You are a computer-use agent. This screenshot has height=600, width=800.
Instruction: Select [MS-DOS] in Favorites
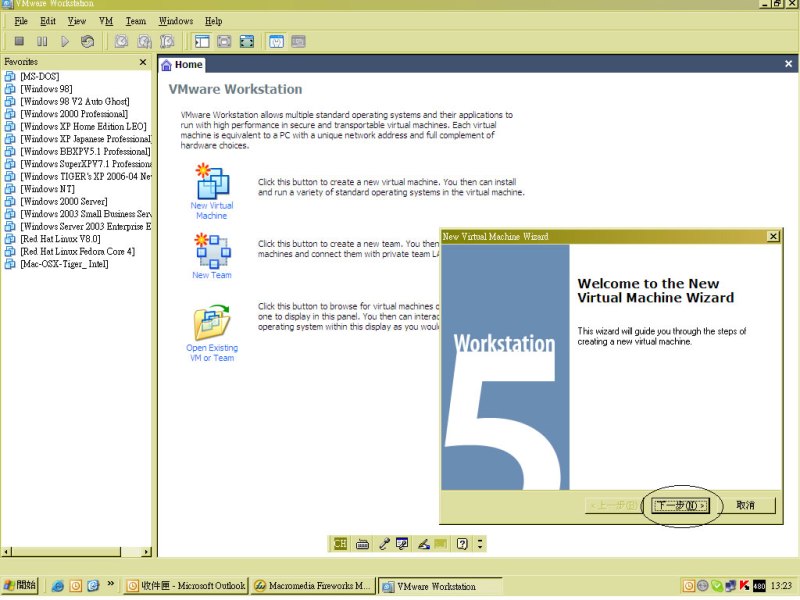point(40,77)
